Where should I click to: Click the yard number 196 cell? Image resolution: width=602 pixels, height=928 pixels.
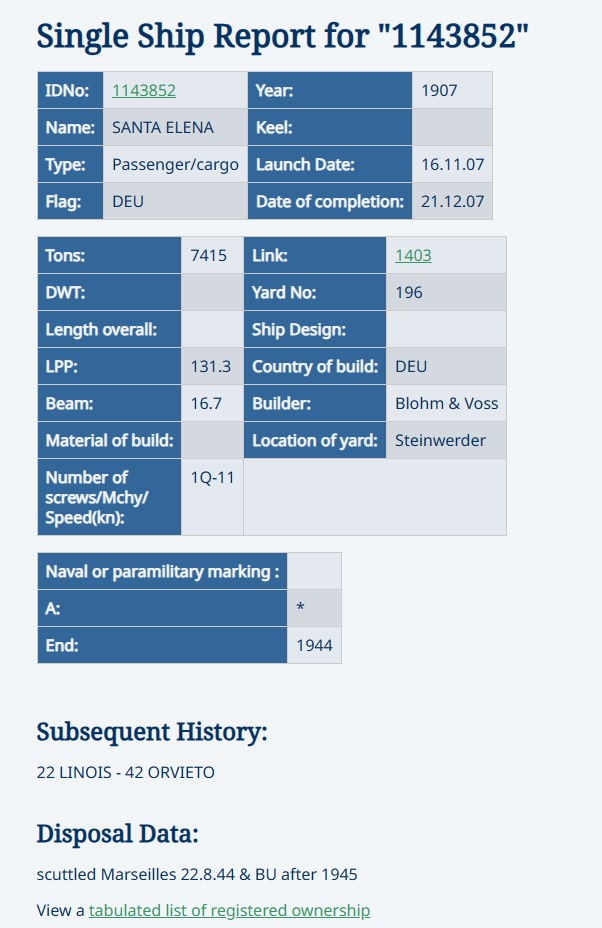[409, 292]
